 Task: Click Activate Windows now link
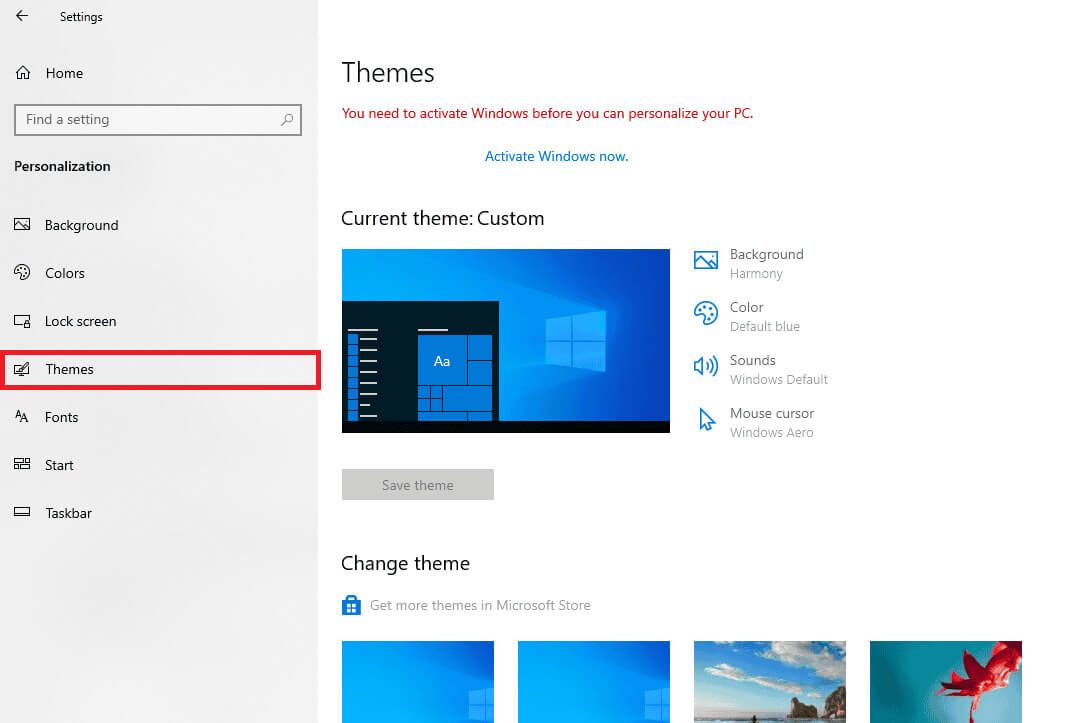pos(557,157)
